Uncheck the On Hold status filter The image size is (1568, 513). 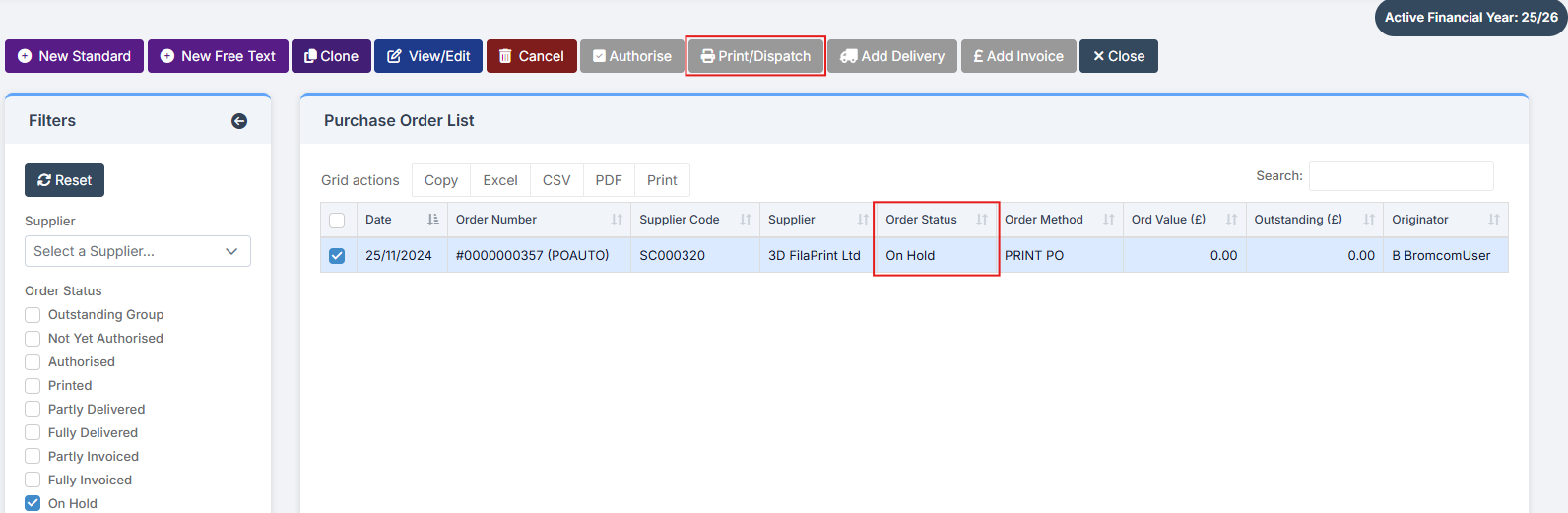33,503
